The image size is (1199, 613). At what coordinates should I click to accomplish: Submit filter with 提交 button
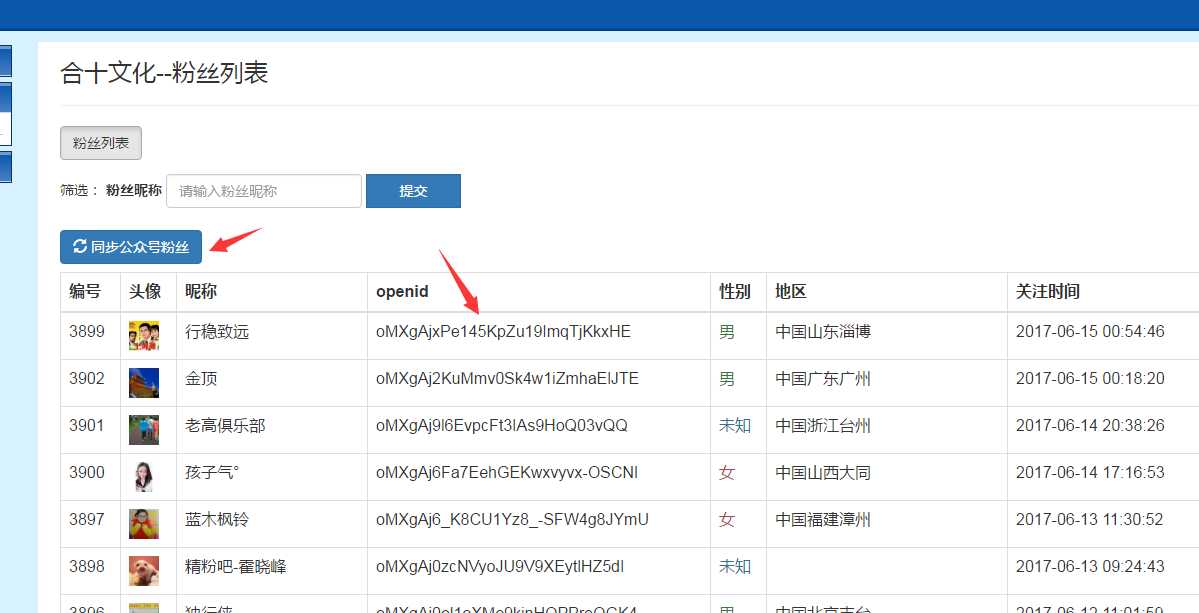[x=413, y=191]
